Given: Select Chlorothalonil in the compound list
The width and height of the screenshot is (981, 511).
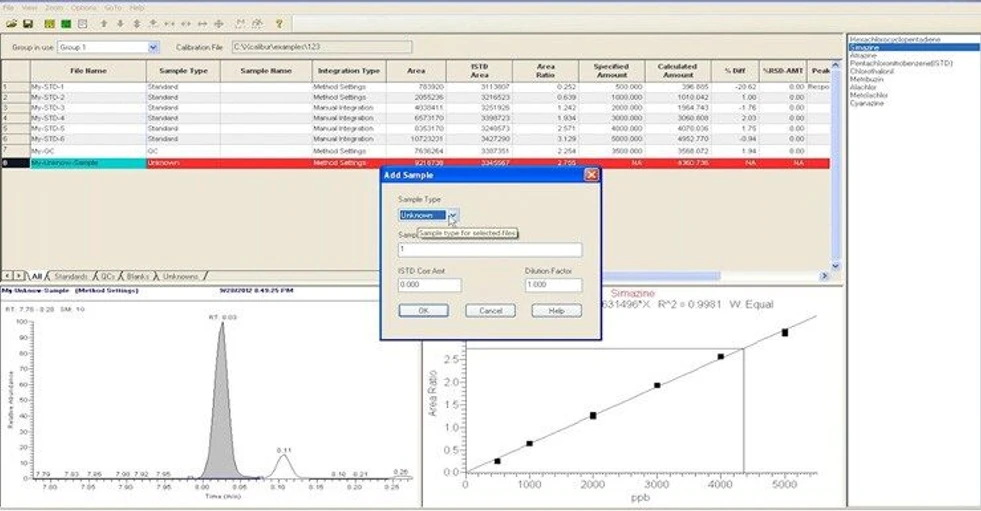Looking at the screenshot, I should 872,71.
